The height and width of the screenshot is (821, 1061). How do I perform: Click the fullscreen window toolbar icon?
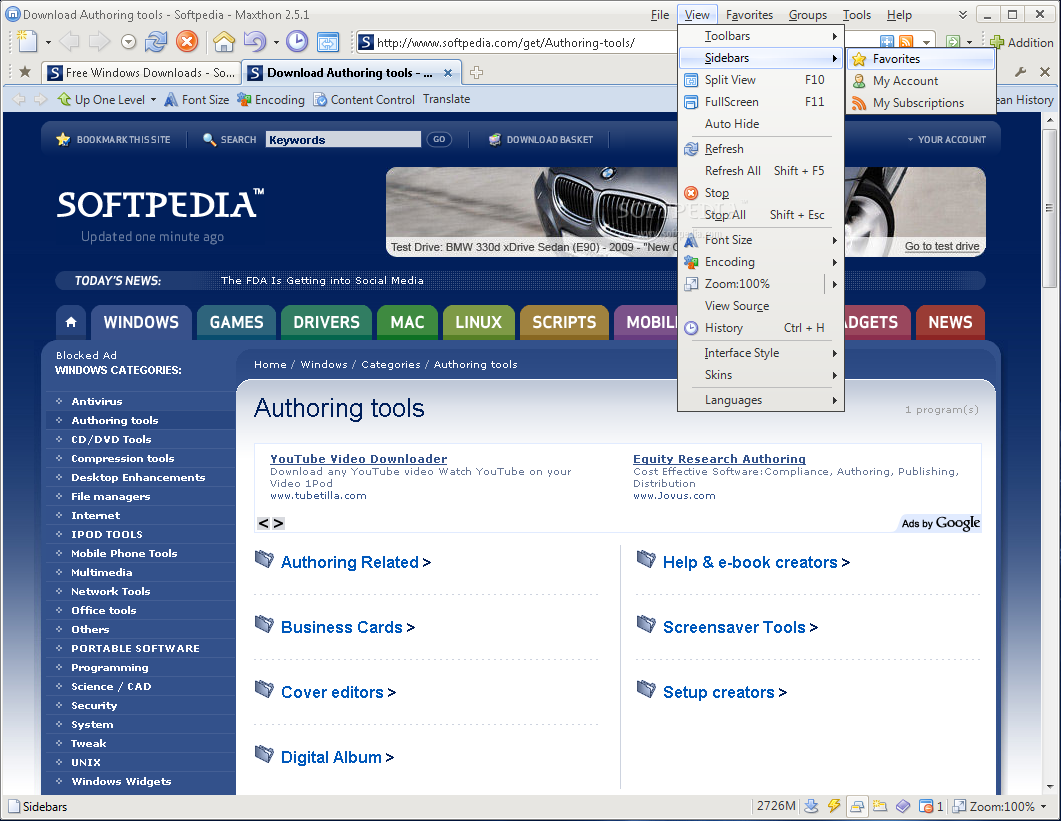coord(328,42)
